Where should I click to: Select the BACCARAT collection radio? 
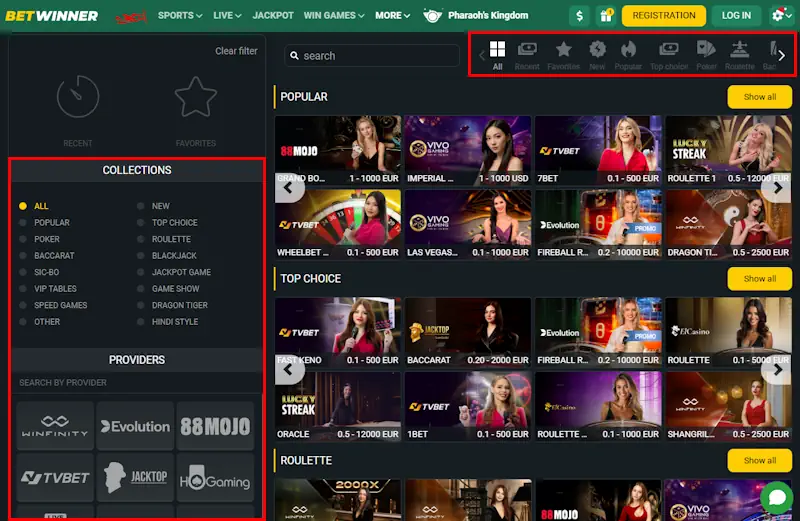(x=23, y=256)
